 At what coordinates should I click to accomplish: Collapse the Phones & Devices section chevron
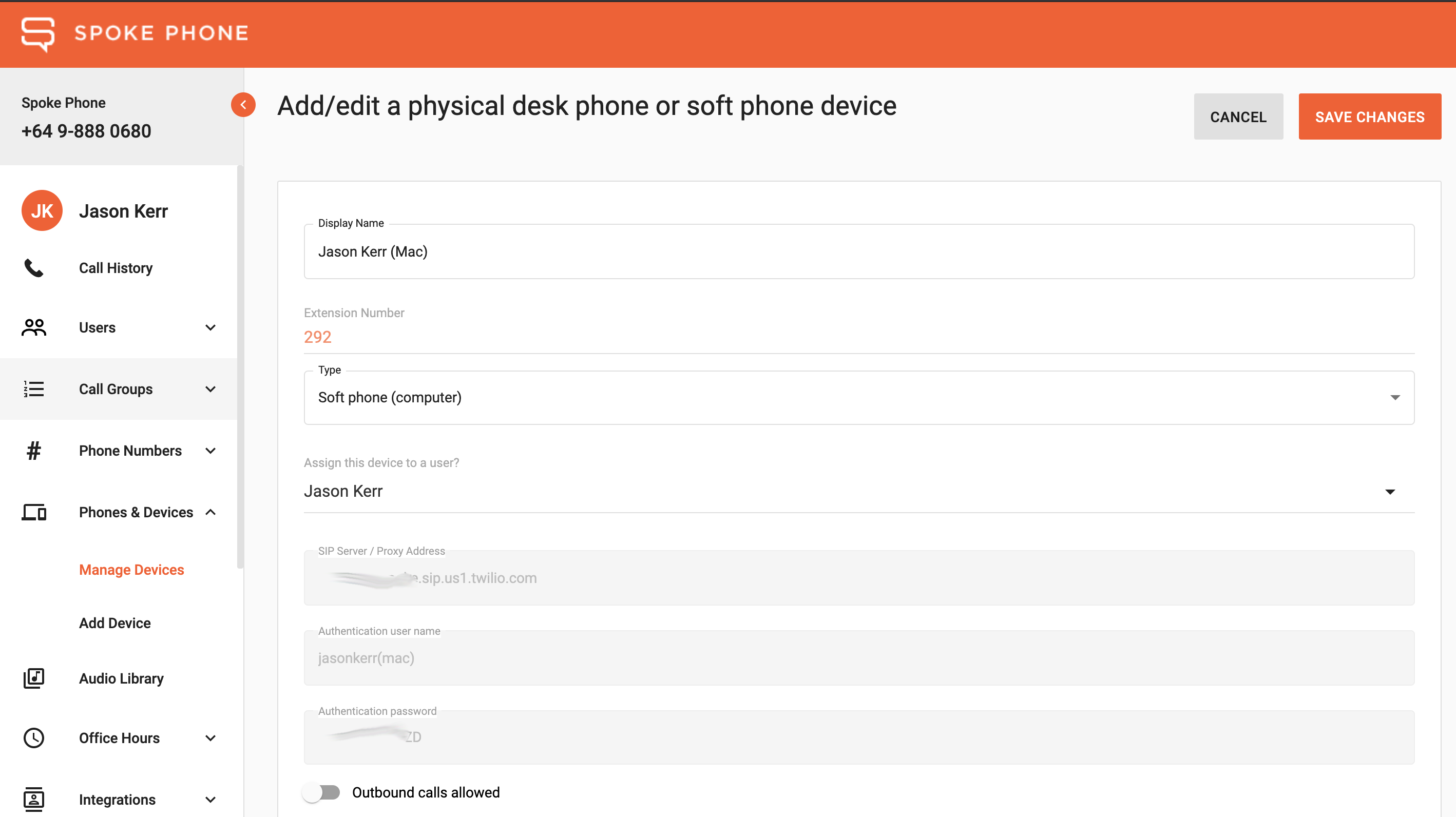pos(211,513)
